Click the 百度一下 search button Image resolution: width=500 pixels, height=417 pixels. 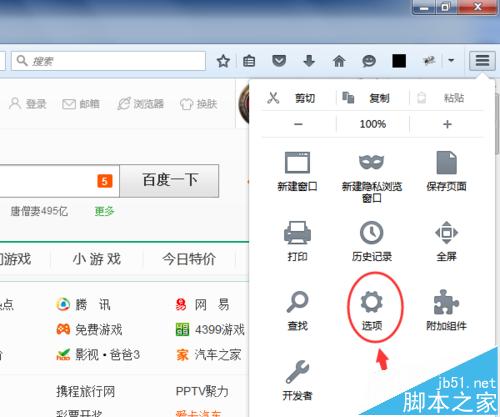pos(169,181)
